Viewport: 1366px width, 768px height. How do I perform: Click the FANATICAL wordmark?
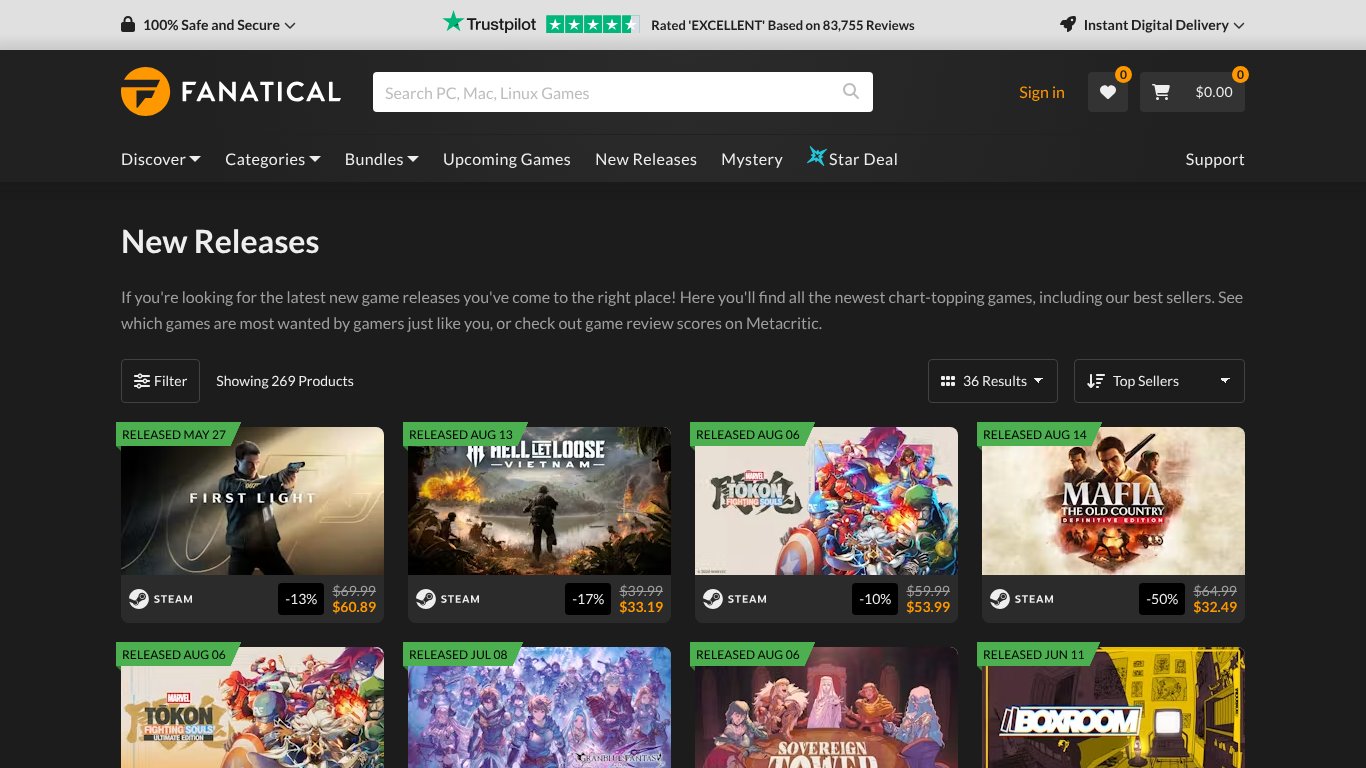point(261,92)
